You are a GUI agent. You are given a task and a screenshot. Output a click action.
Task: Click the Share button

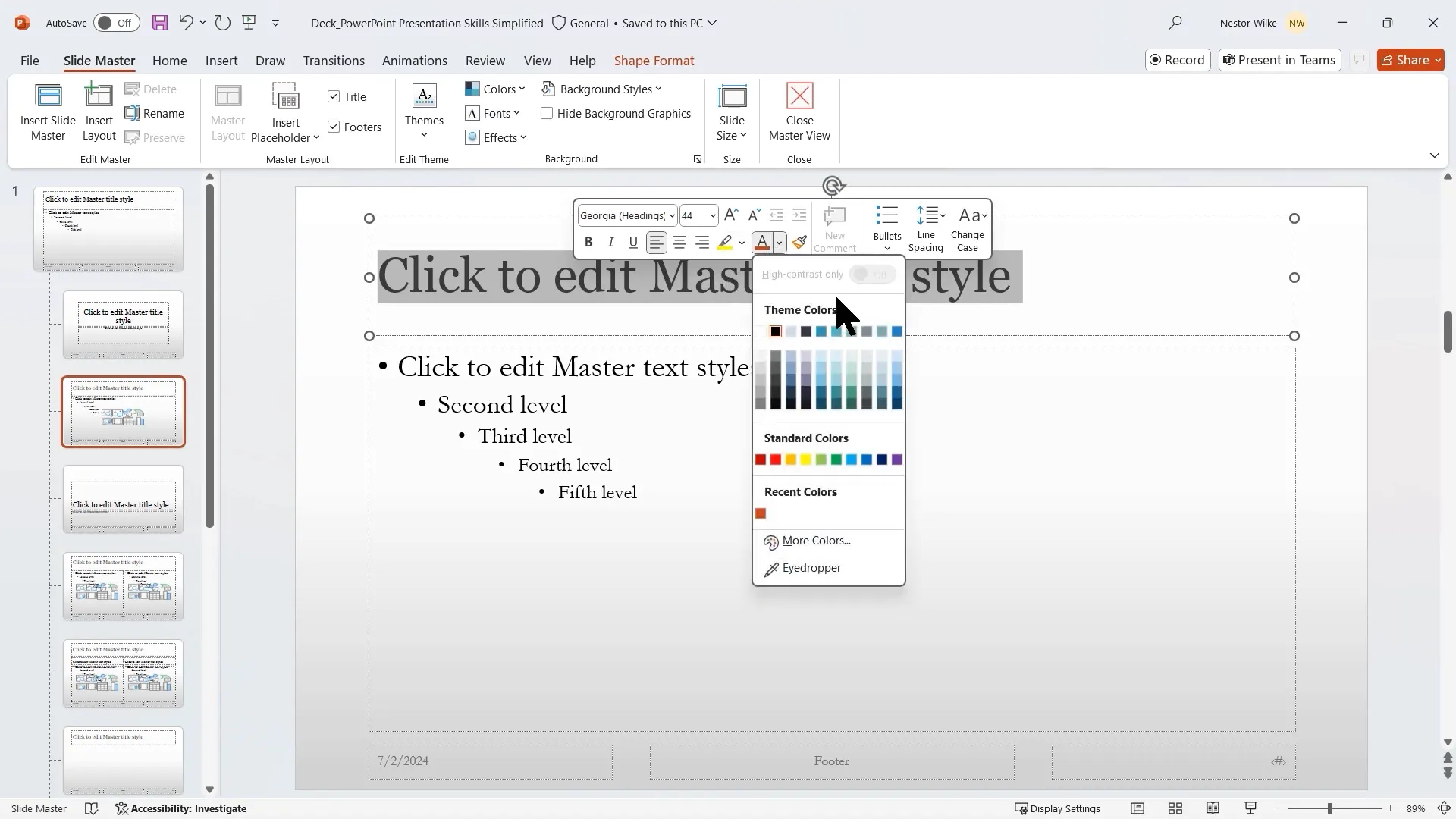coord(1410,60)
